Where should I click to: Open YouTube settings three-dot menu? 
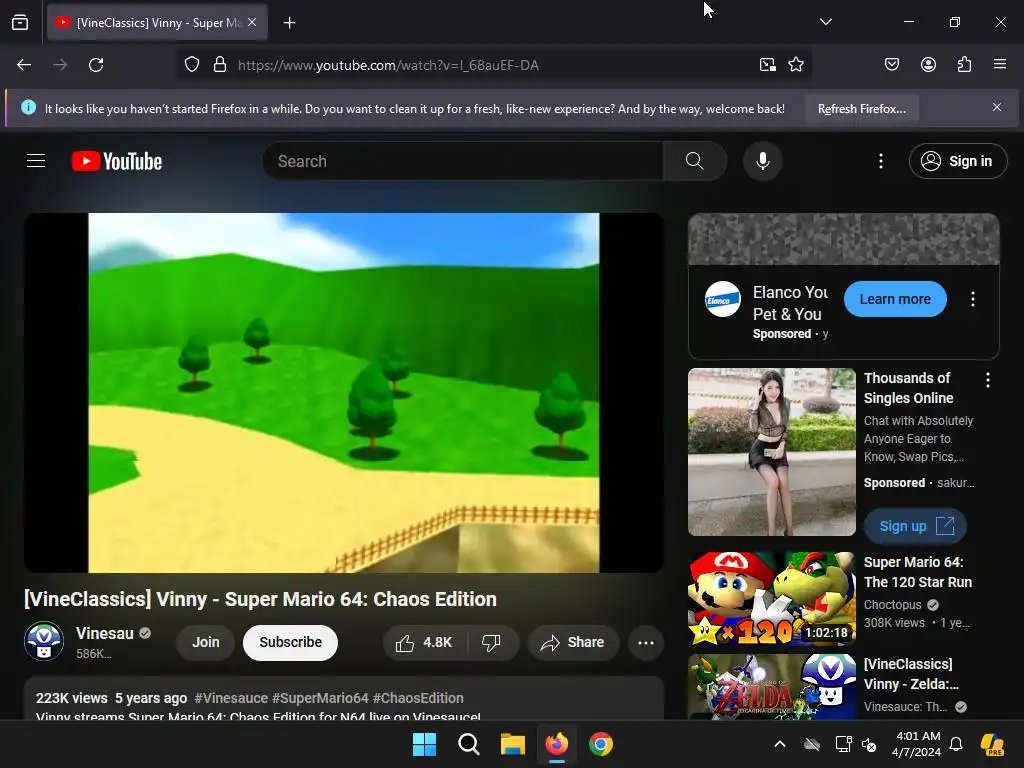click(880, 161)
